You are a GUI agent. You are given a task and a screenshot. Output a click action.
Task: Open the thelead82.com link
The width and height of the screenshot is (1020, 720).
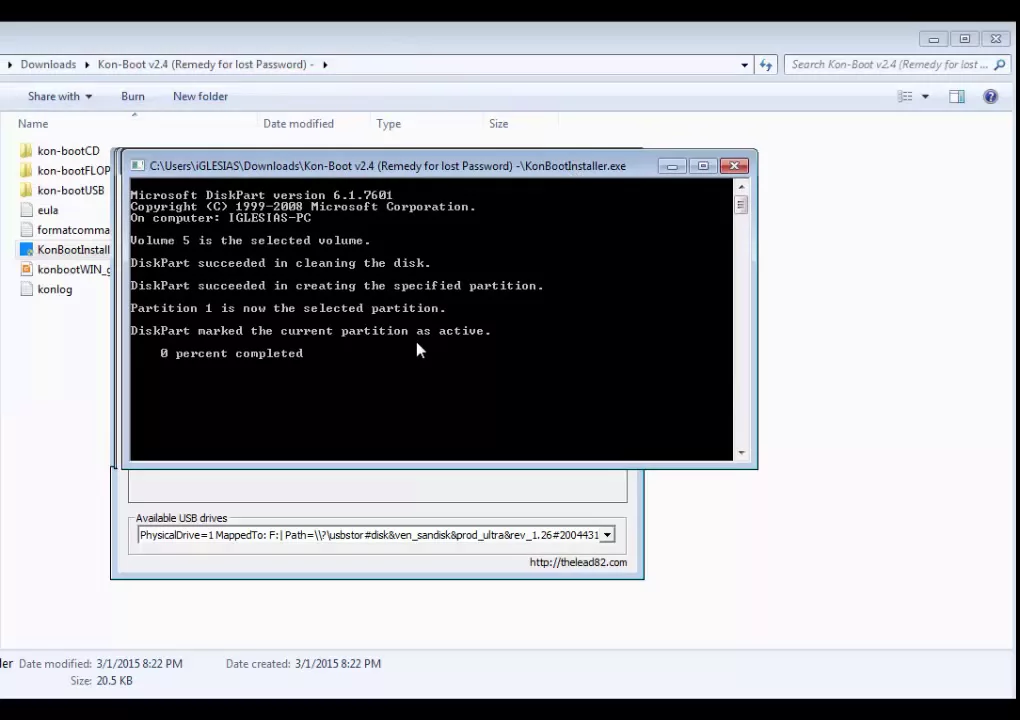(578, 563)
